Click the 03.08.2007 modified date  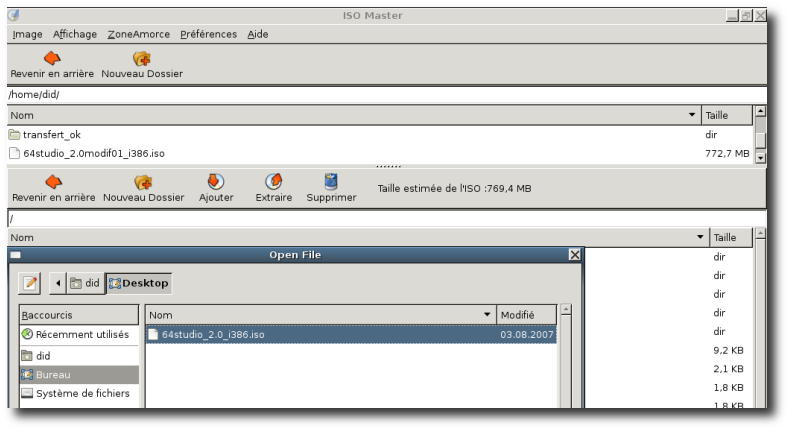click(x=526, y=334)
